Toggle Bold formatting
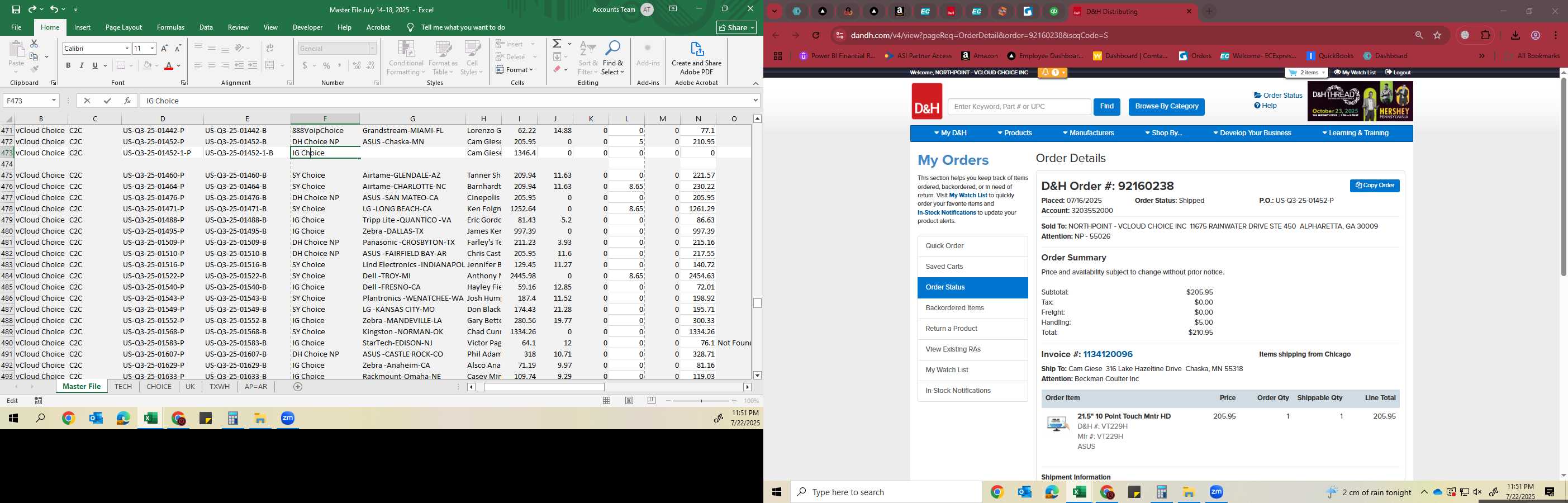This screenshot has width=1568, height=503. [x=68, y=66]
